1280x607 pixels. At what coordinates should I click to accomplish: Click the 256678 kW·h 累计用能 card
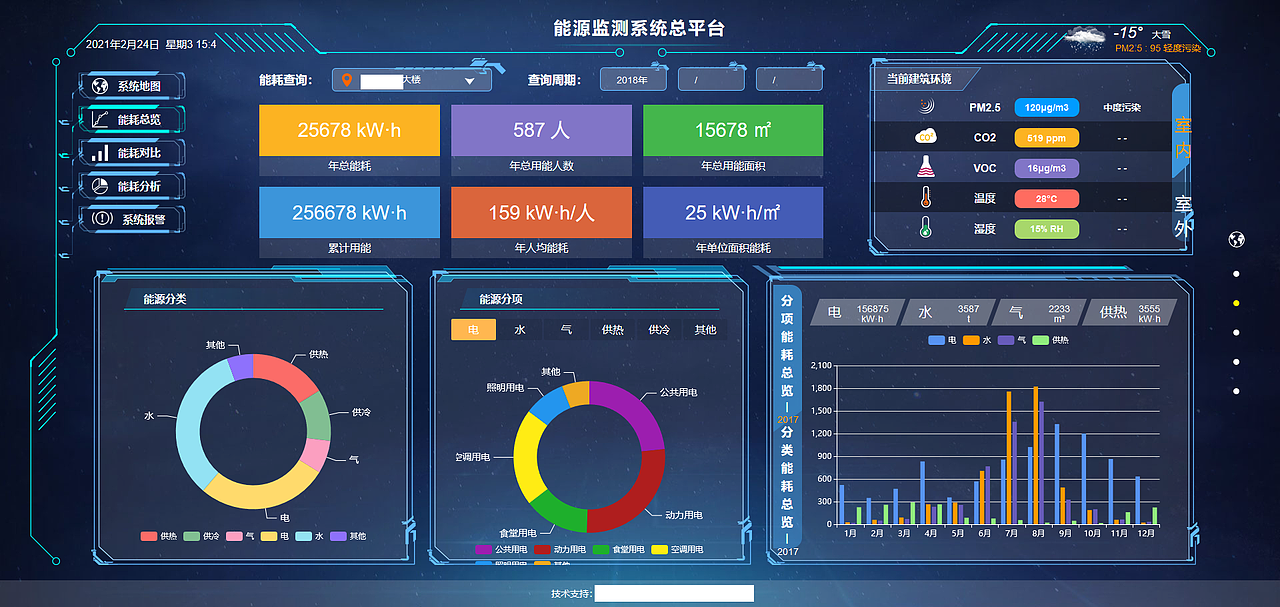(x=349, y=221)
